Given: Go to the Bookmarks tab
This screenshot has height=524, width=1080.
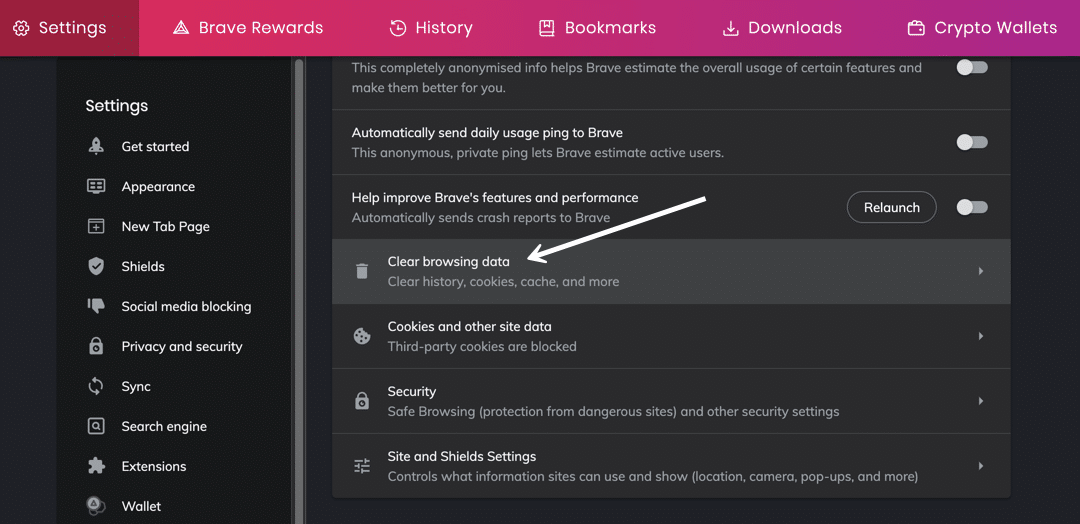Looking at the screenshot, I should tap(597, 28).
